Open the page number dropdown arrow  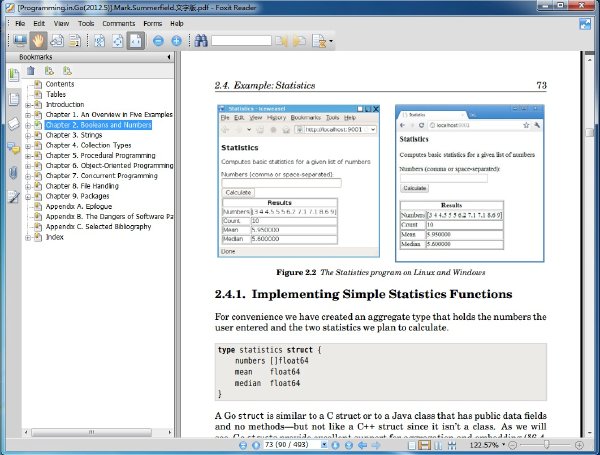[x=324, y=445]
